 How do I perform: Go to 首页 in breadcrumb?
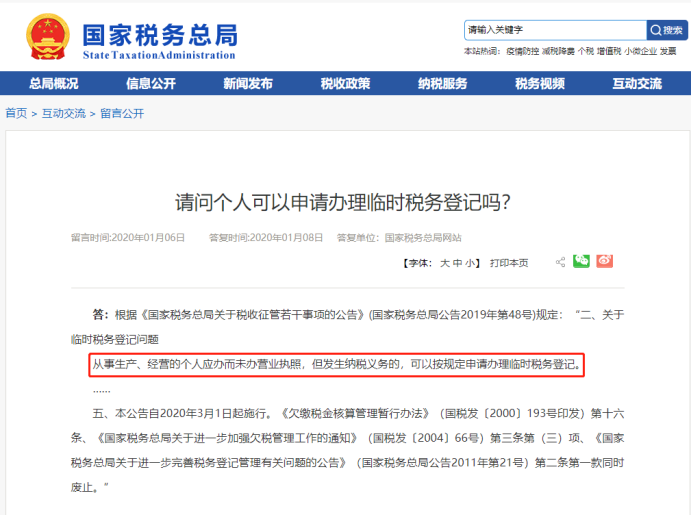tap(16, 113)
